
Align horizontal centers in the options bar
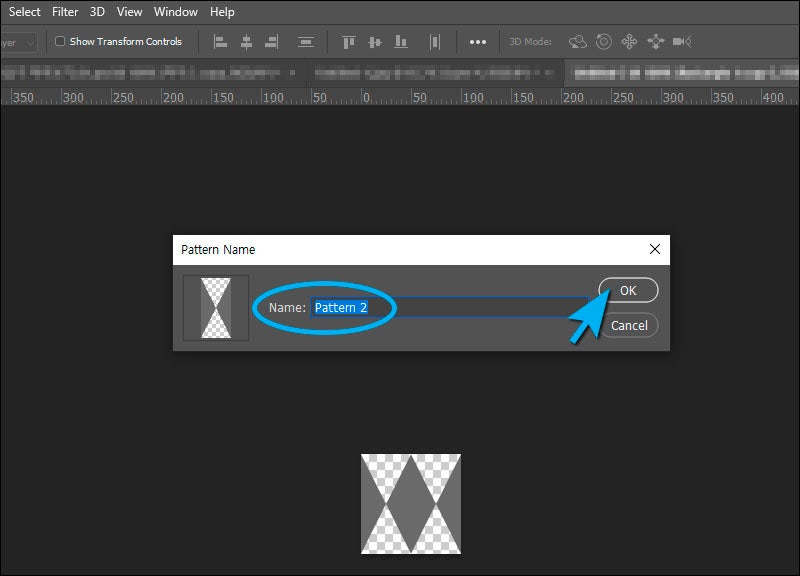(x=246, y=42)
